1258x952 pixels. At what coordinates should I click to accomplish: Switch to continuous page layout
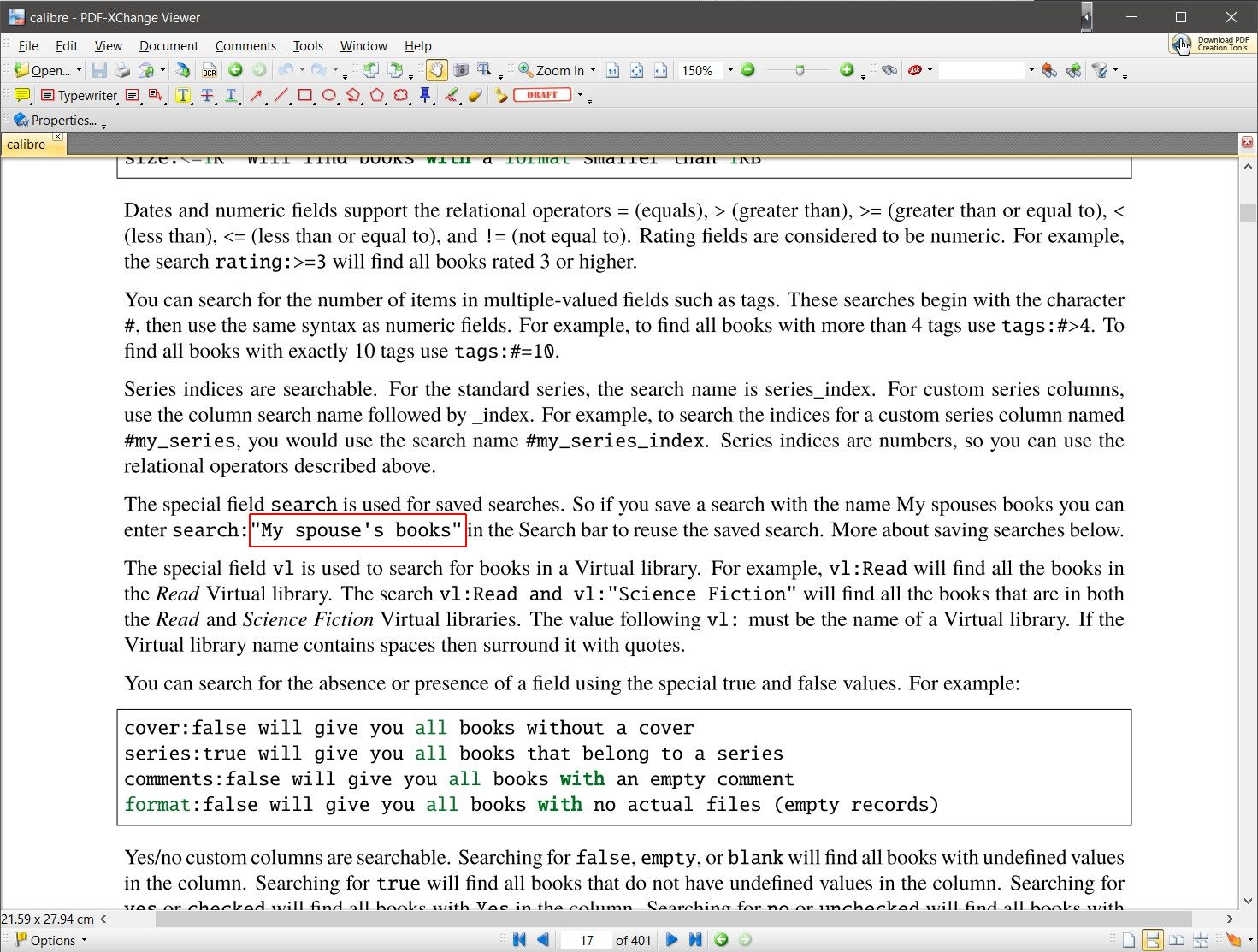(x=1153, y=940)
